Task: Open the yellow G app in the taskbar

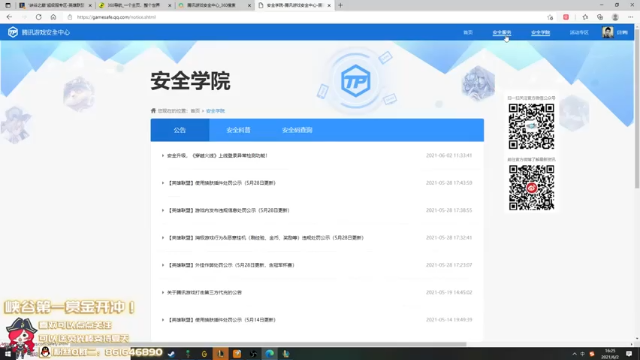Action: click(x=204, y=354)
